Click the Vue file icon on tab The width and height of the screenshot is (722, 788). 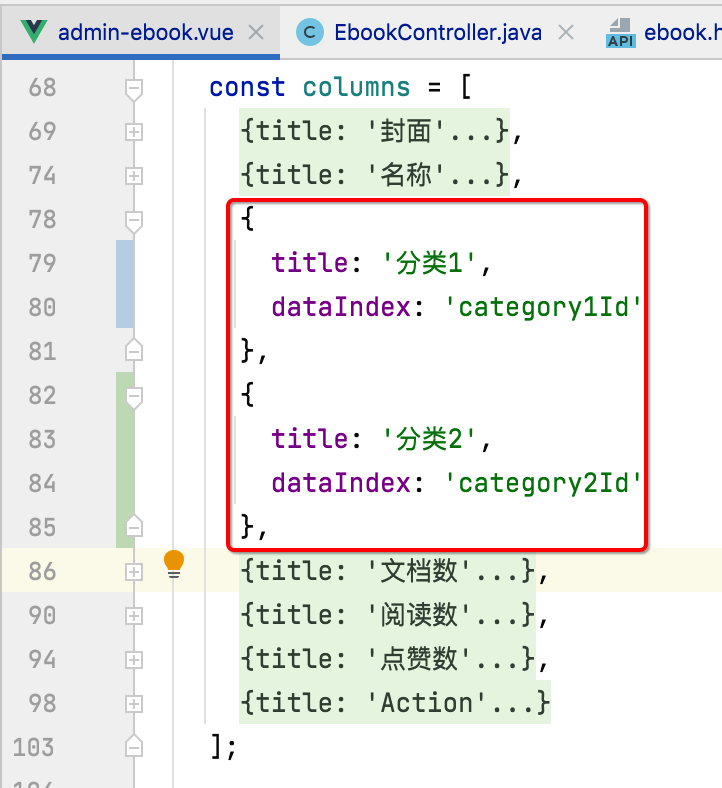[34, 32]
